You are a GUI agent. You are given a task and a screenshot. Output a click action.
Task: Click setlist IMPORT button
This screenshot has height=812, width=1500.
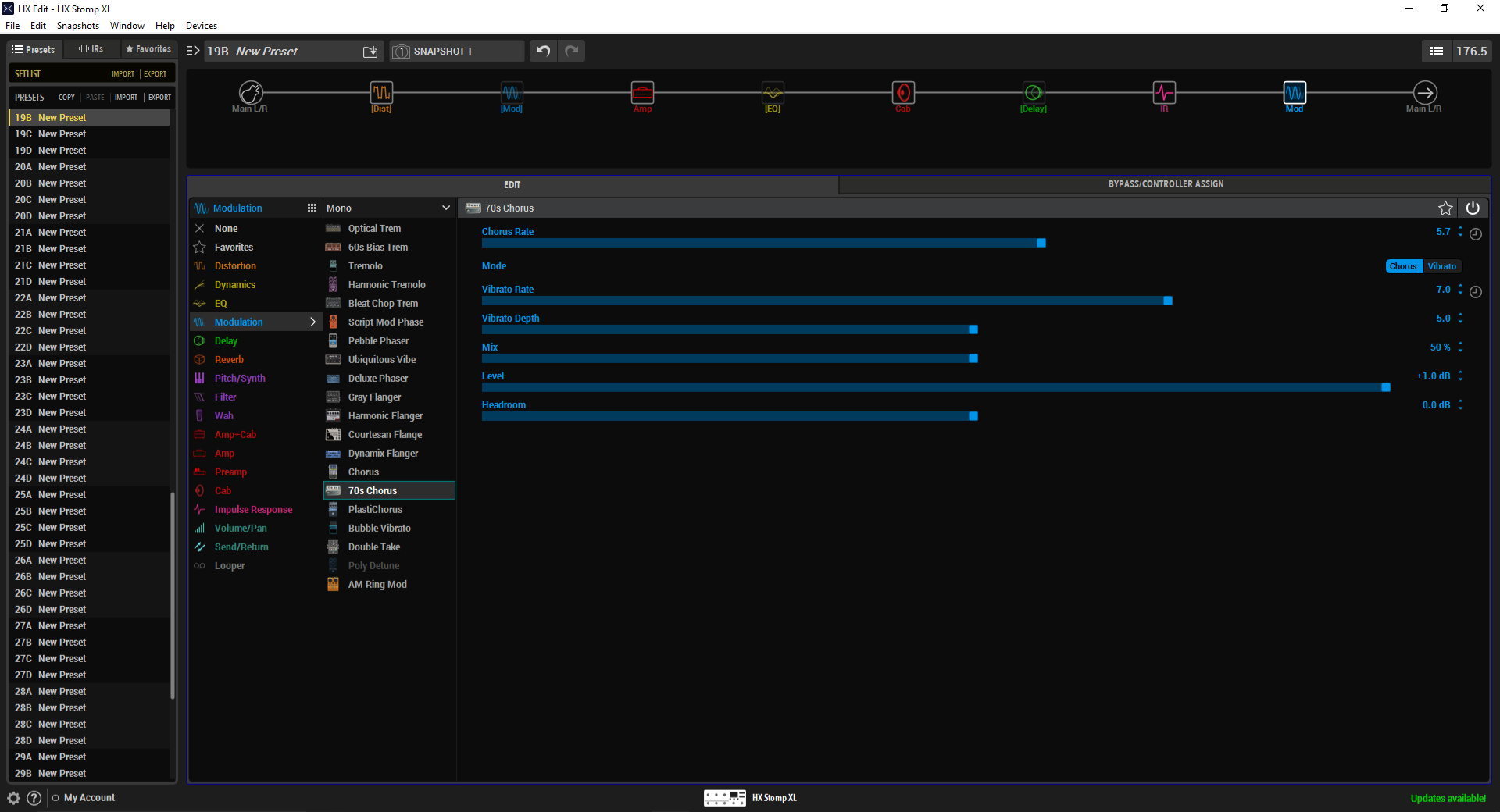(123, 74)
